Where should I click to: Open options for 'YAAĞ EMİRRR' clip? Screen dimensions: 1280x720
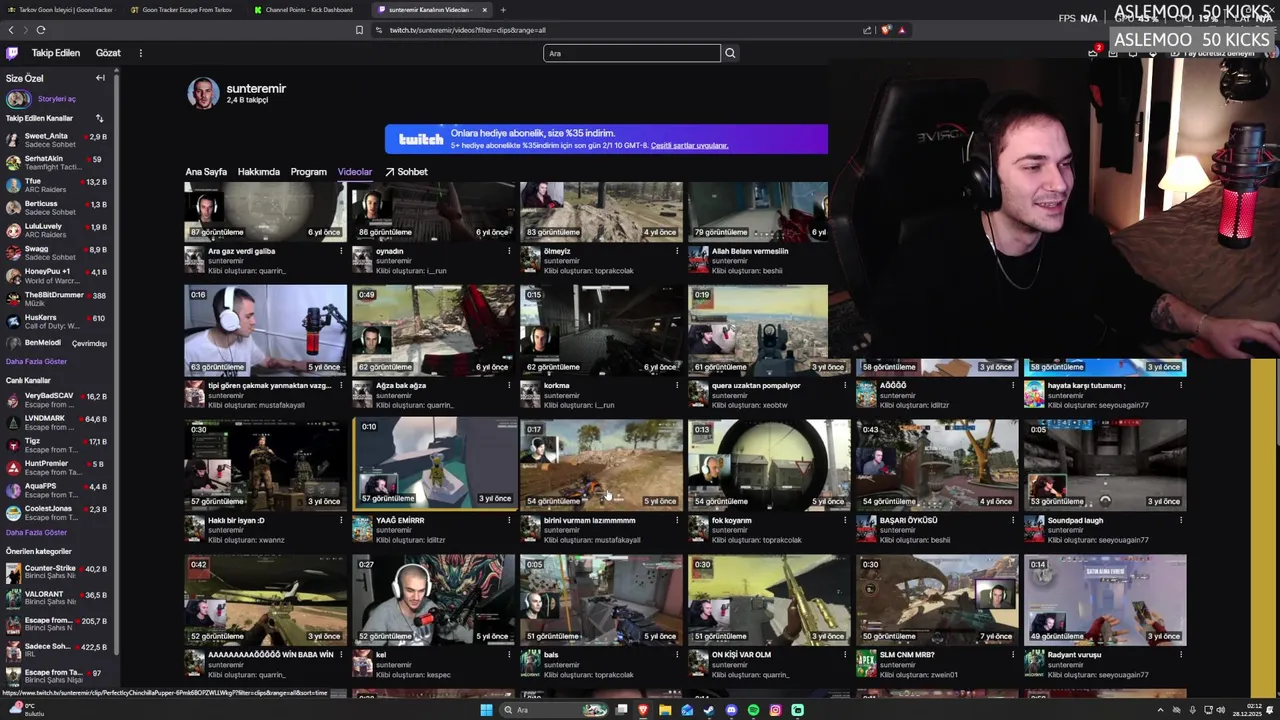coord(509,520)
